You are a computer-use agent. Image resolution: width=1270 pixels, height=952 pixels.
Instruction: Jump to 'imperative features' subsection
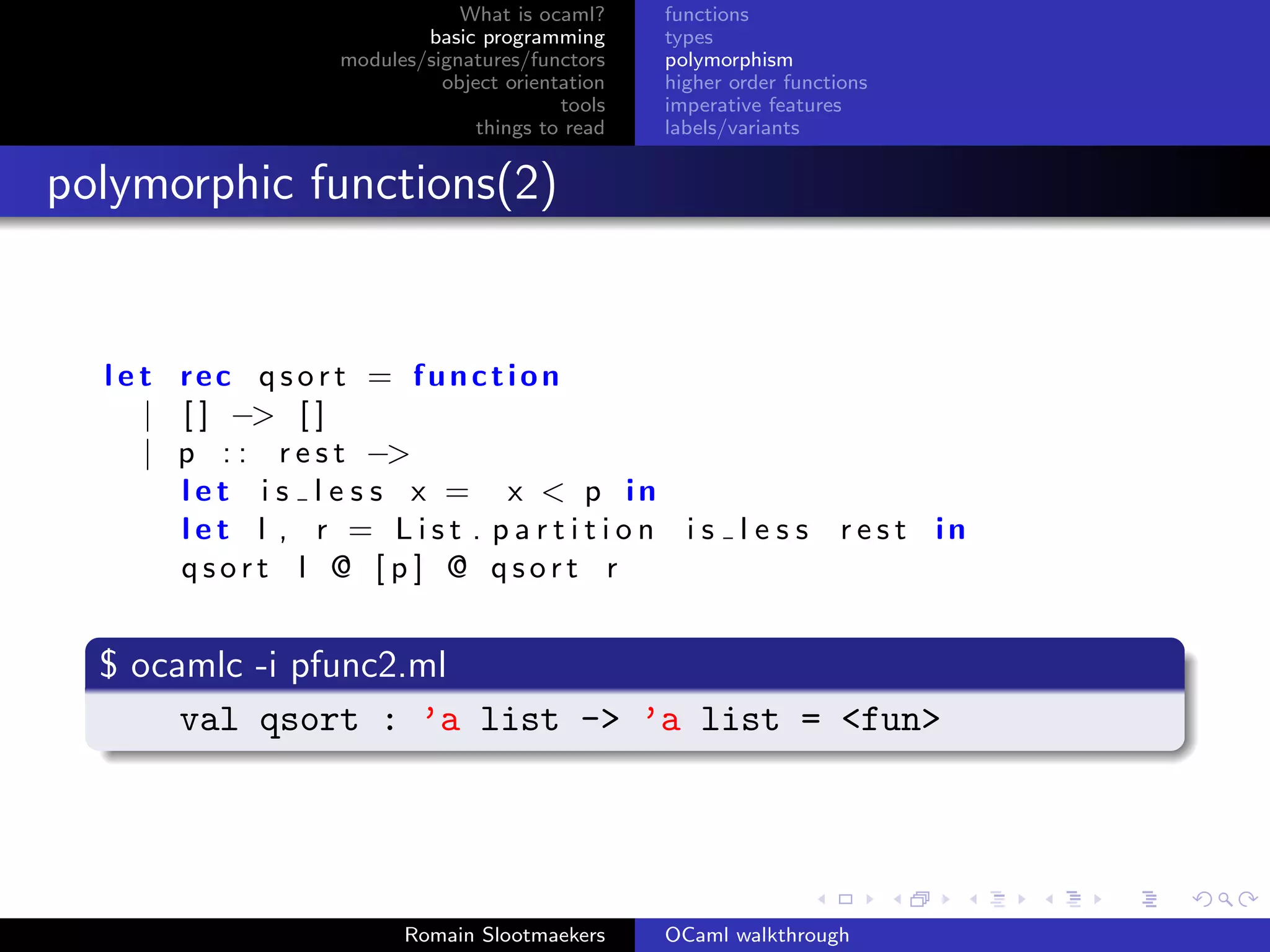click(x=753, y=105)
